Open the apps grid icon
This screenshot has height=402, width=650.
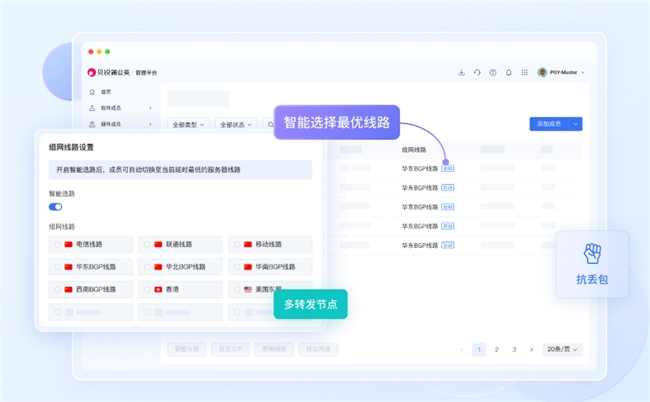tap(525, 72)
